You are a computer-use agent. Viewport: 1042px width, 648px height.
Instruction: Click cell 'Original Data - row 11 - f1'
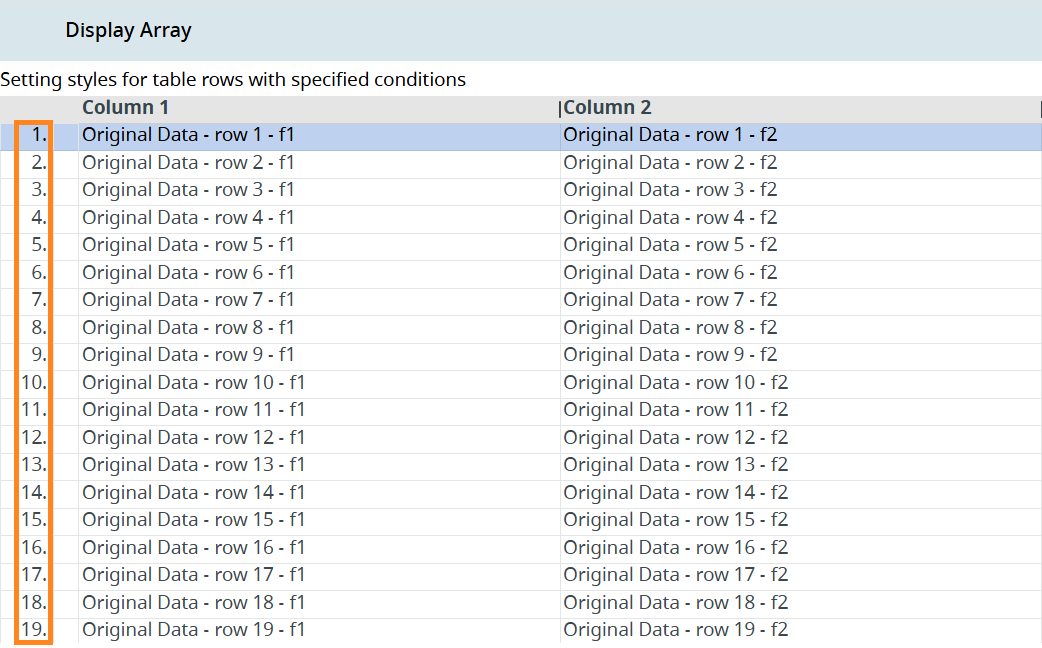pos(193,410)
